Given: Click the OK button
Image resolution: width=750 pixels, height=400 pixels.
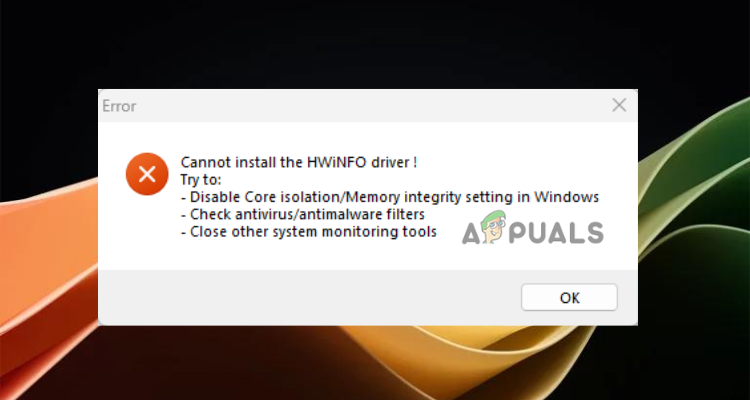Looking at the screenshot, I should pos(569,297).
